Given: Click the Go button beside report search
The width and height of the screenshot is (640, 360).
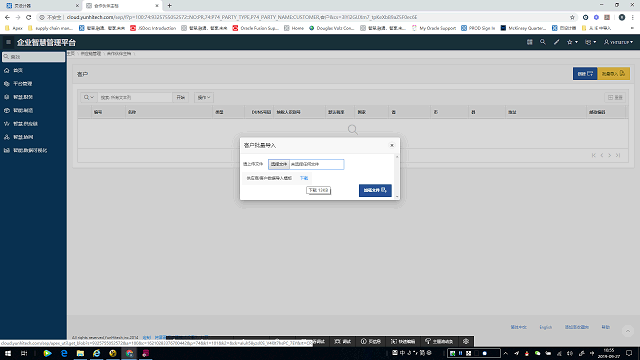Looking at the screenshot, I should [x=180, y=98].
